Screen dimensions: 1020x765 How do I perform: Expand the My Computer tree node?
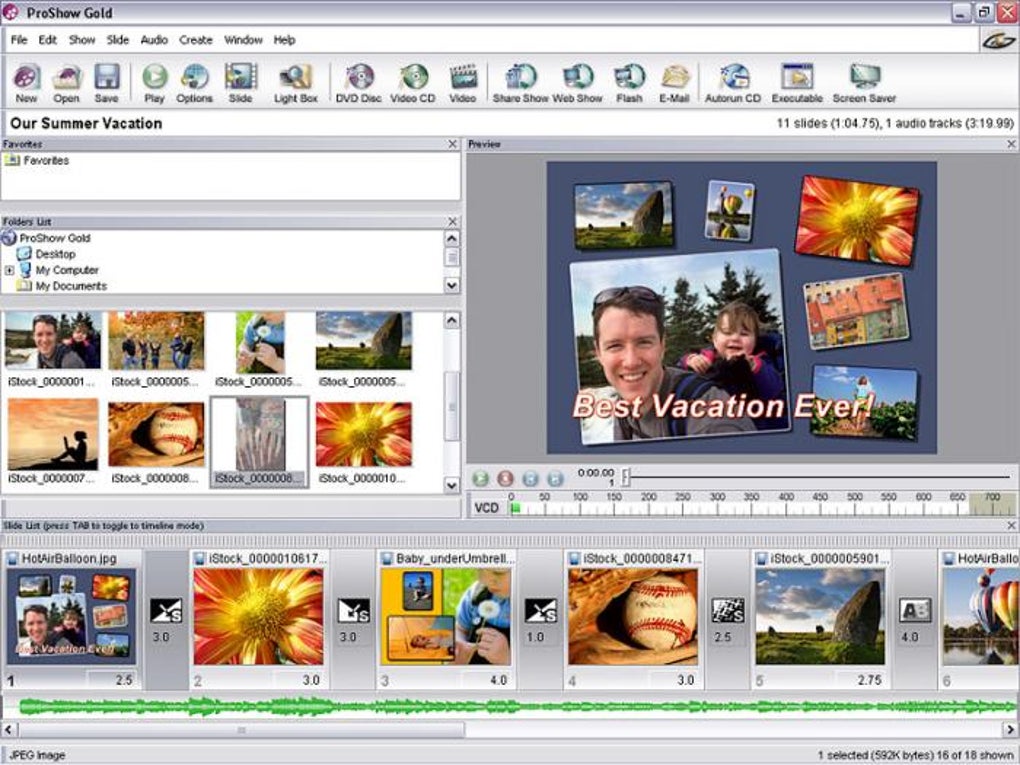click(x=10, y=270)
